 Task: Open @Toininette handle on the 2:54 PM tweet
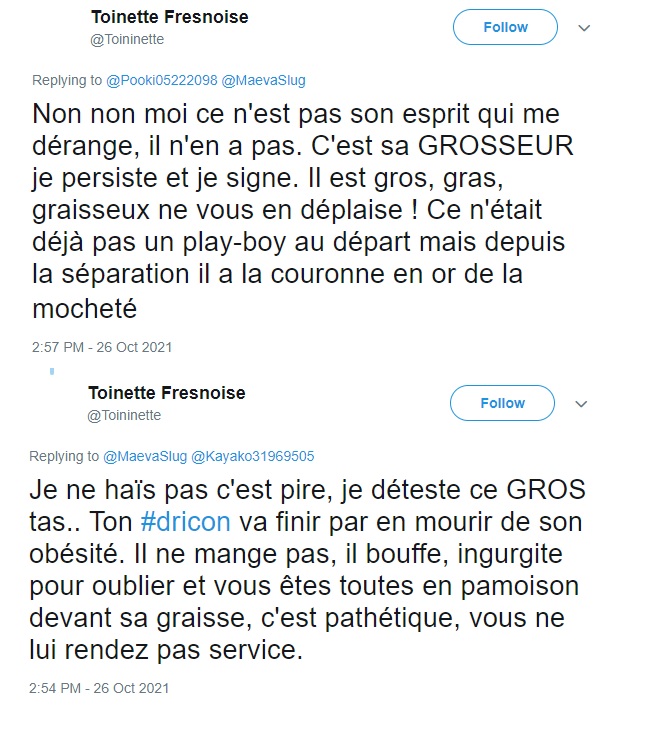(x=124, y=414)
